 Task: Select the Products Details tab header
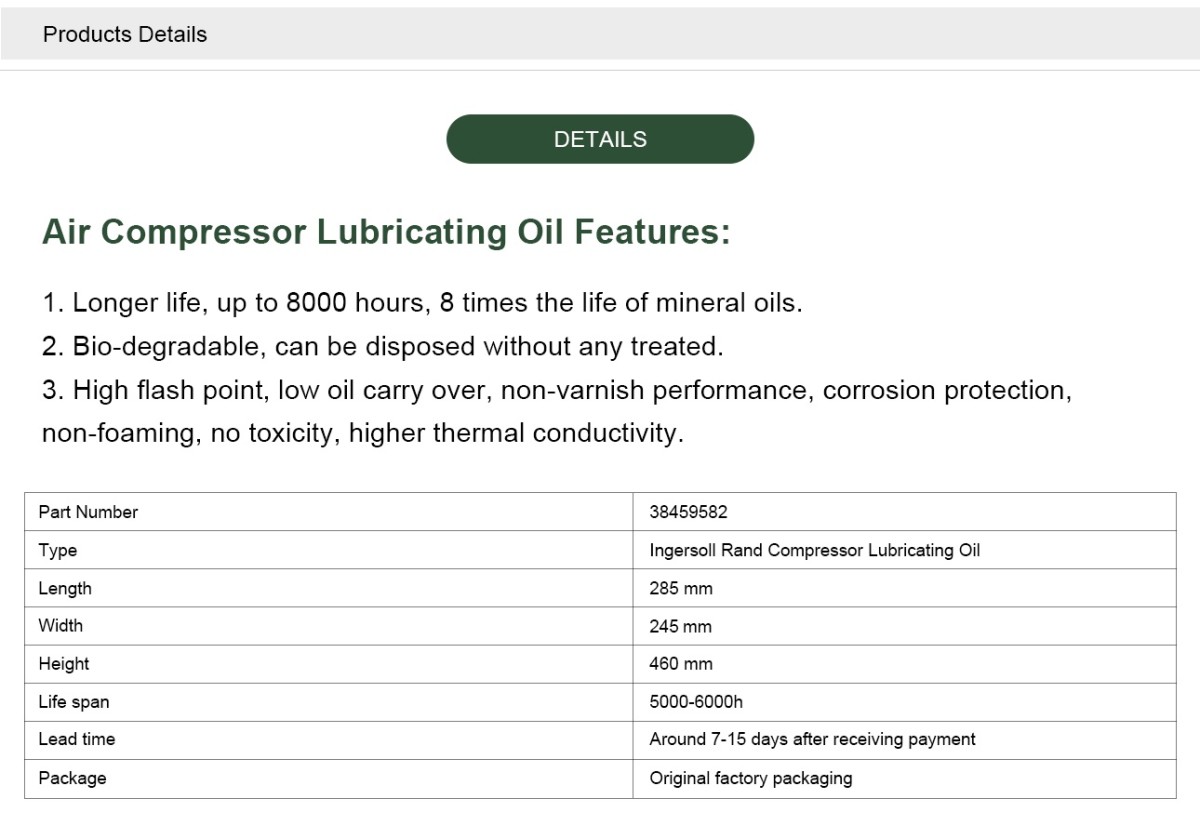[x=125, y=34]
